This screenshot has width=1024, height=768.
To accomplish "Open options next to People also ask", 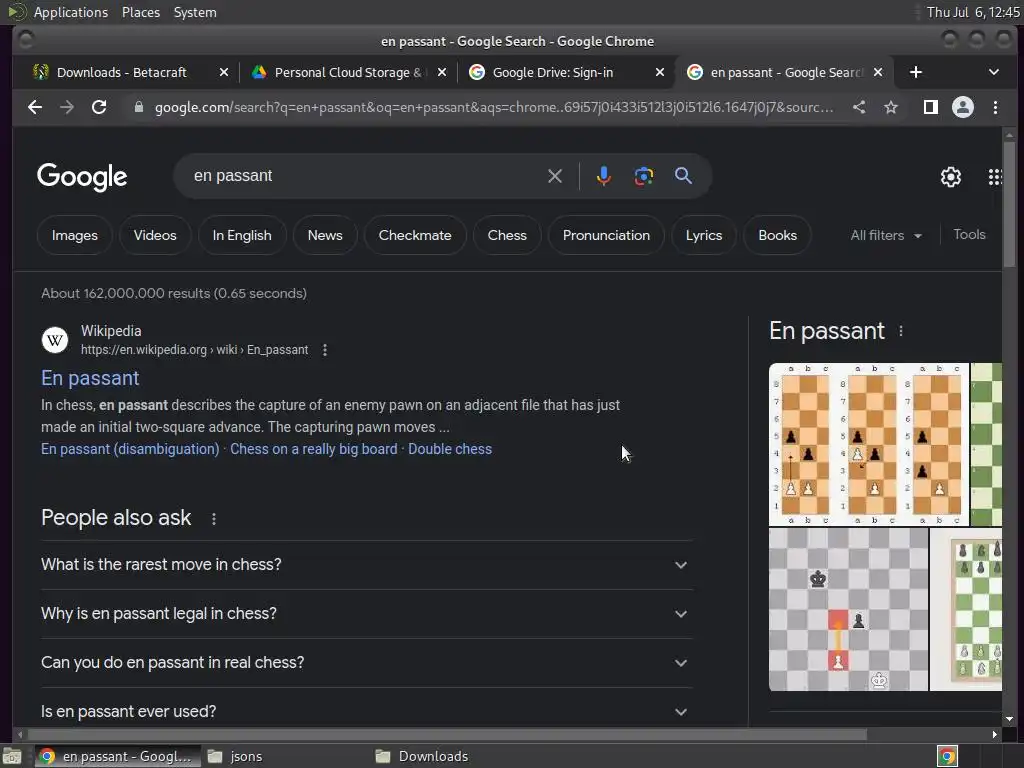I will point(214,519).
